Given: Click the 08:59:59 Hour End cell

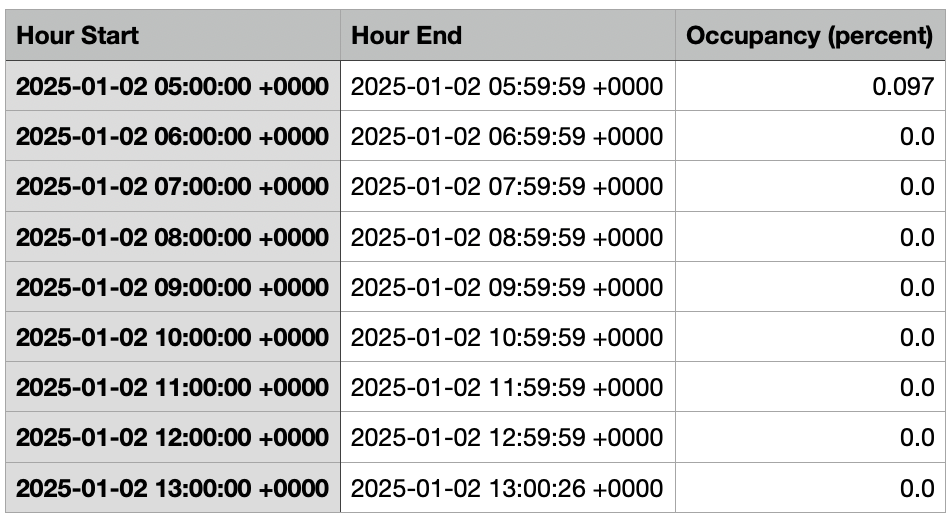Looking at the screenshot, I should pos(506,237).
